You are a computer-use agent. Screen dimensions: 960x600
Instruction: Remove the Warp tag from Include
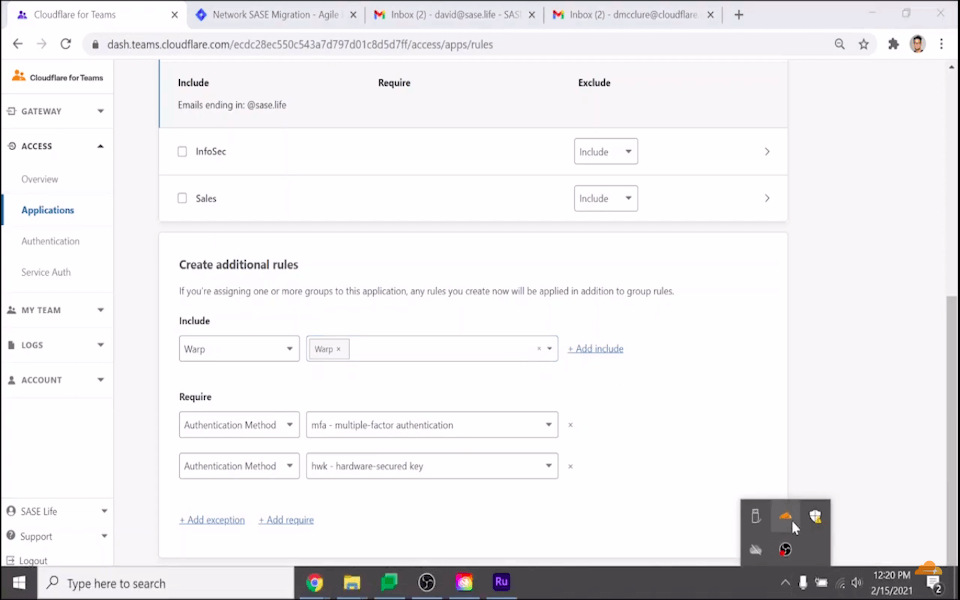click(x=339, y=349)
